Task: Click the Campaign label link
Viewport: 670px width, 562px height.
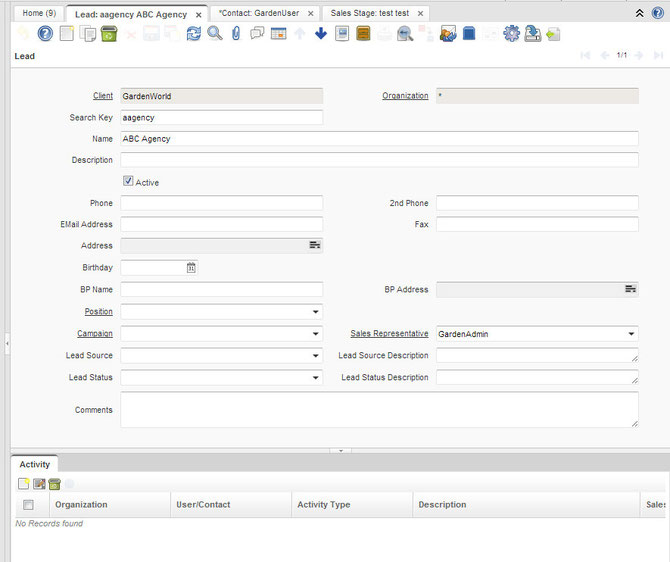Action: pyautogui.click(x=95, y=333)
